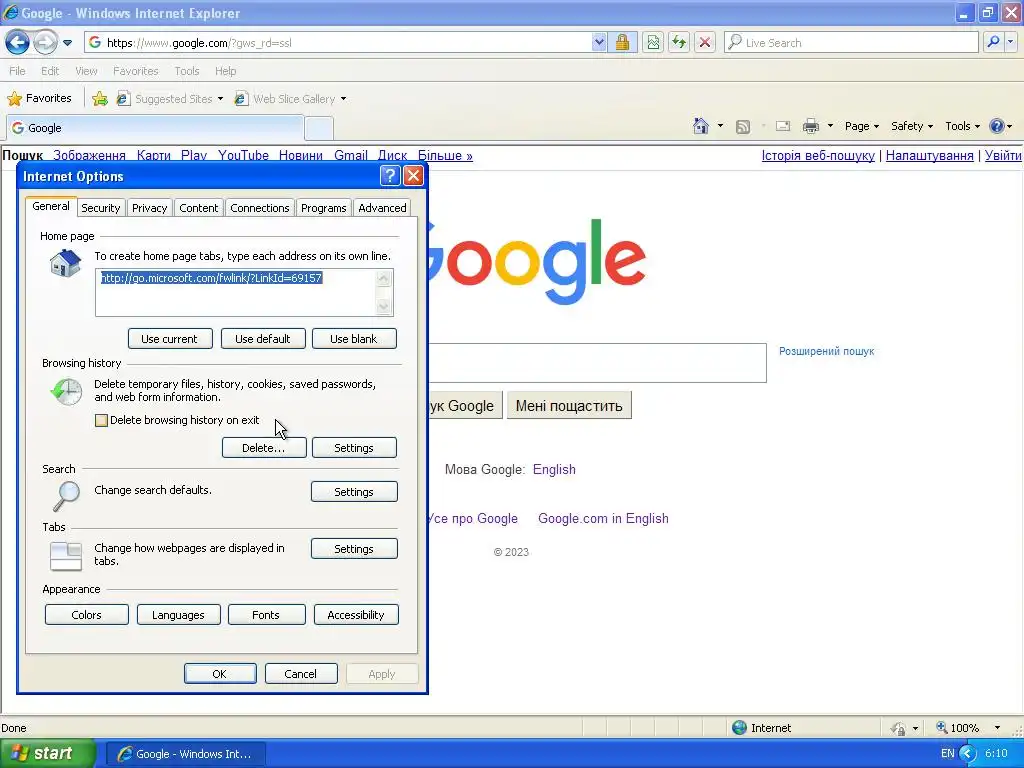1024x768 pixels.
Task: Click the Back navigation arrow
Action: tap(18, 42)
